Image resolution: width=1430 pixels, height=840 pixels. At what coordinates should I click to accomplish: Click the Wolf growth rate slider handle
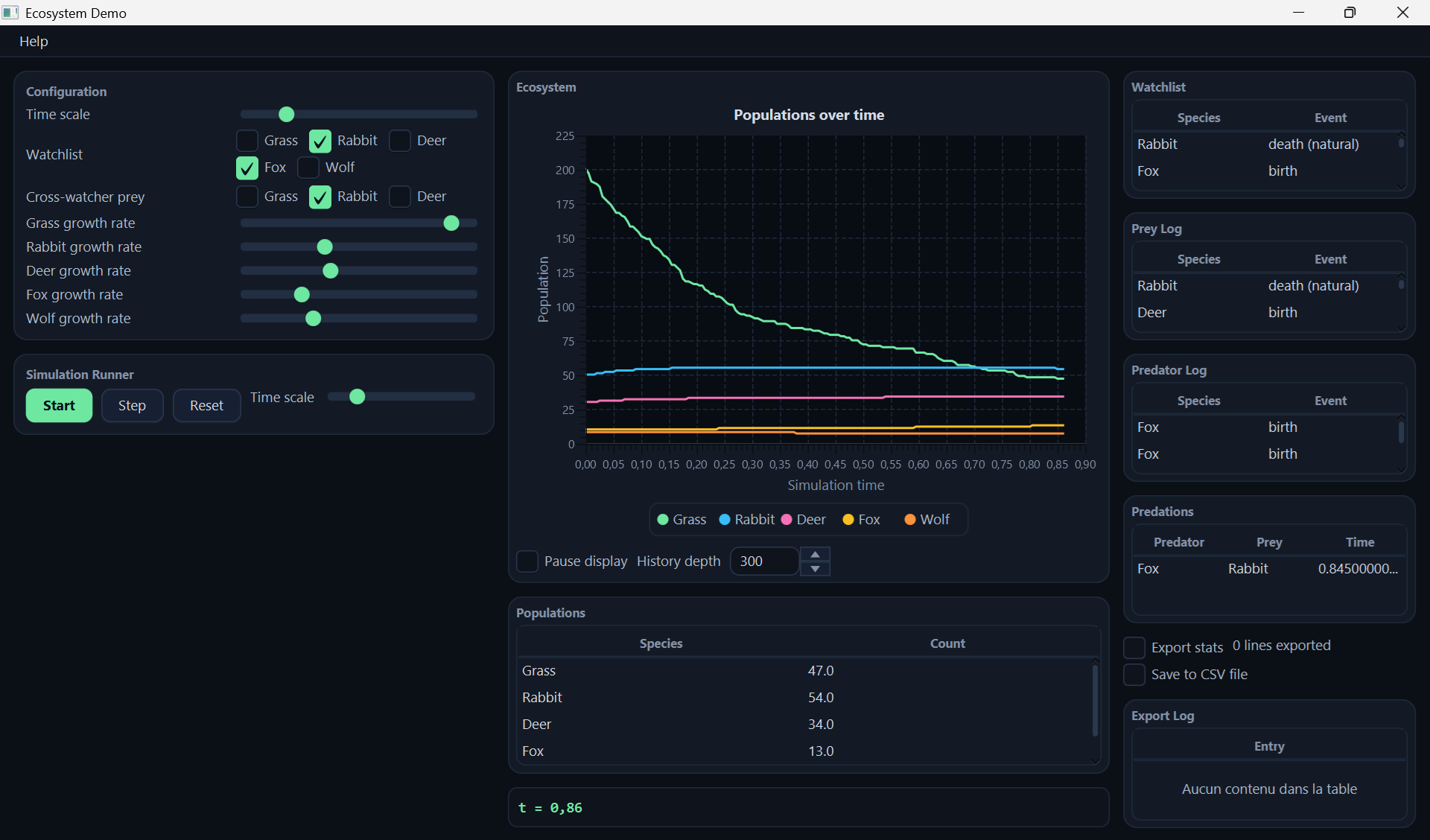(314, 319)
